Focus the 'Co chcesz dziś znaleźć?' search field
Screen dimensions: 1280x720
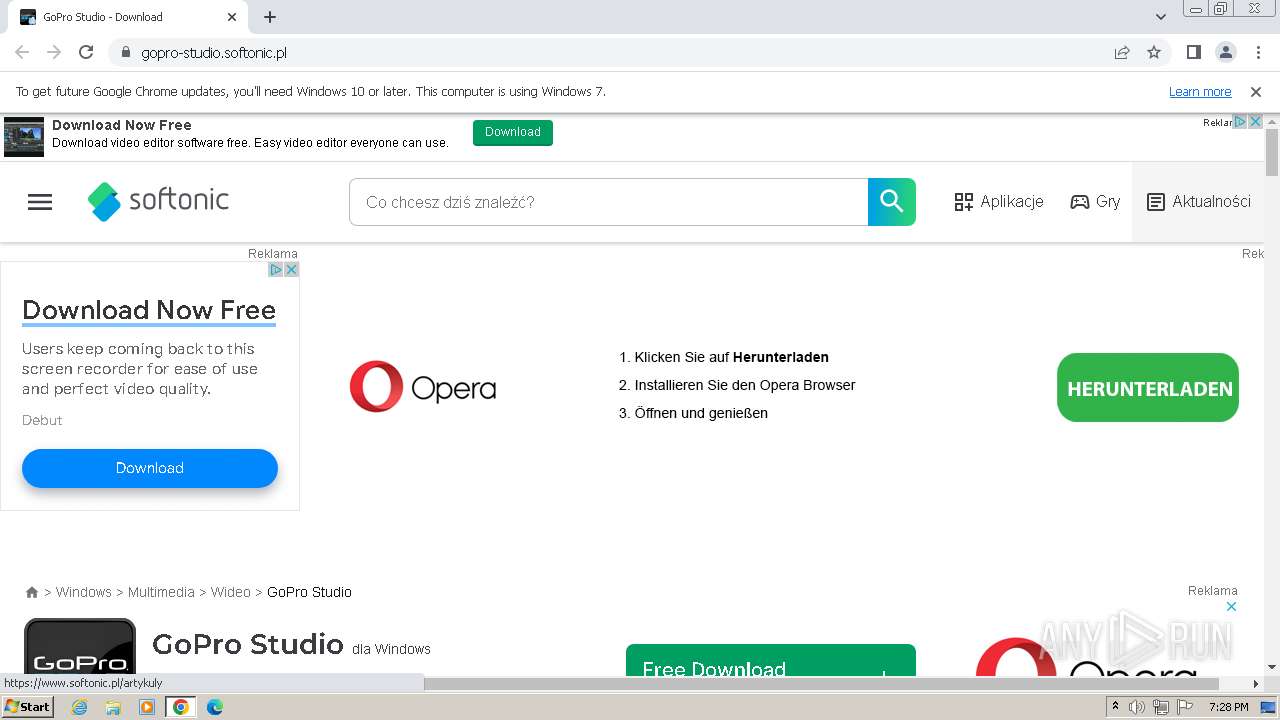[608, 202]
